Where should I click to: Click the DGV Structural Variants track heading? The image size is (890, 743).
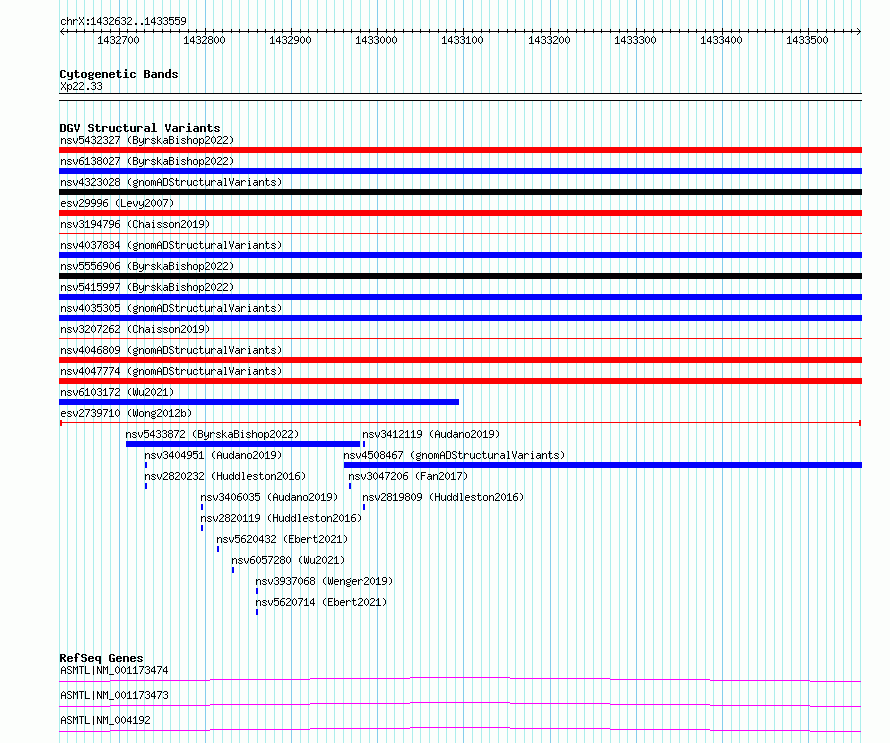[140, 128]
